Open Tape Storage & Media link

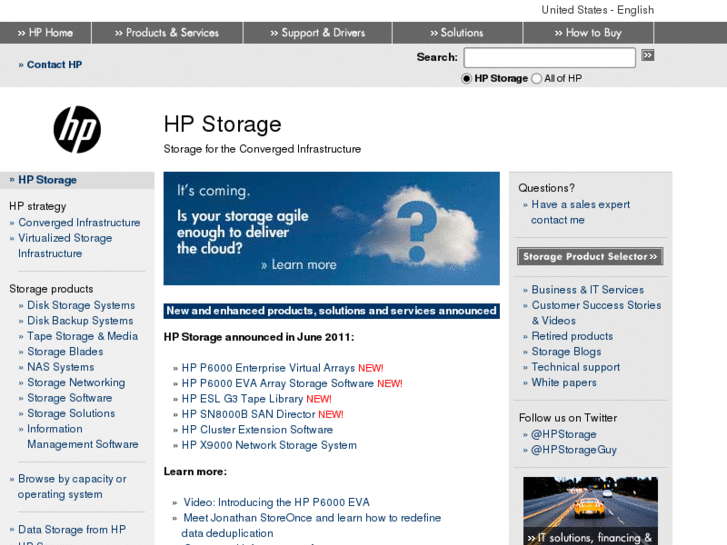pos(83,336)
